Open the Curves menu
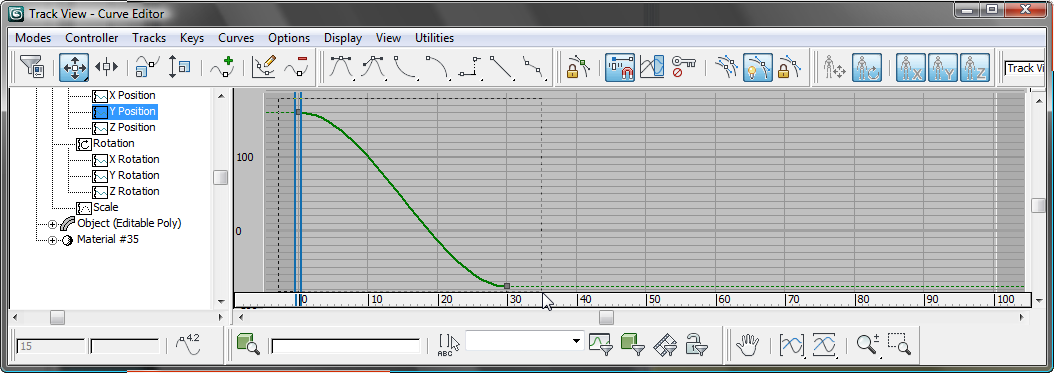Viewport: 1054px width, 373px height. 236,38
